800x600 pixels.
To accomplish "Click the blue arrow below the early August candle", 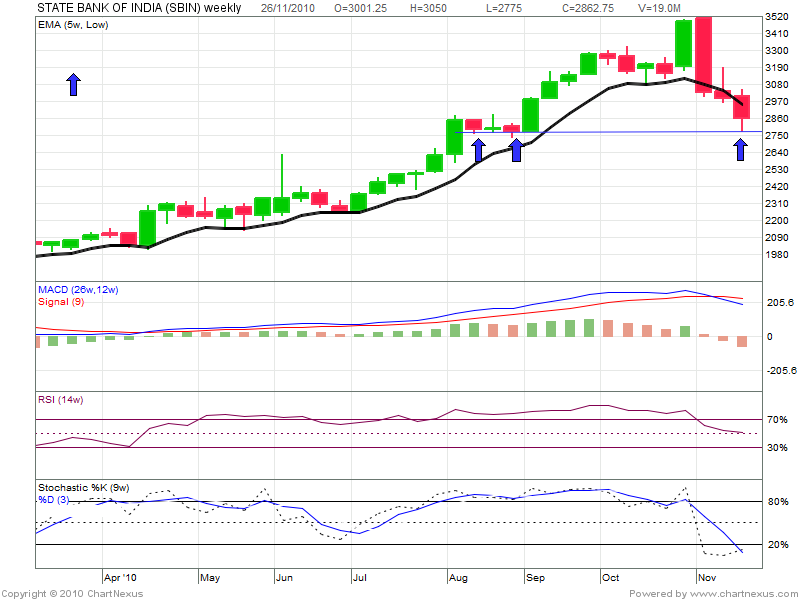I will pyautogui.click(x=478, y=150).
